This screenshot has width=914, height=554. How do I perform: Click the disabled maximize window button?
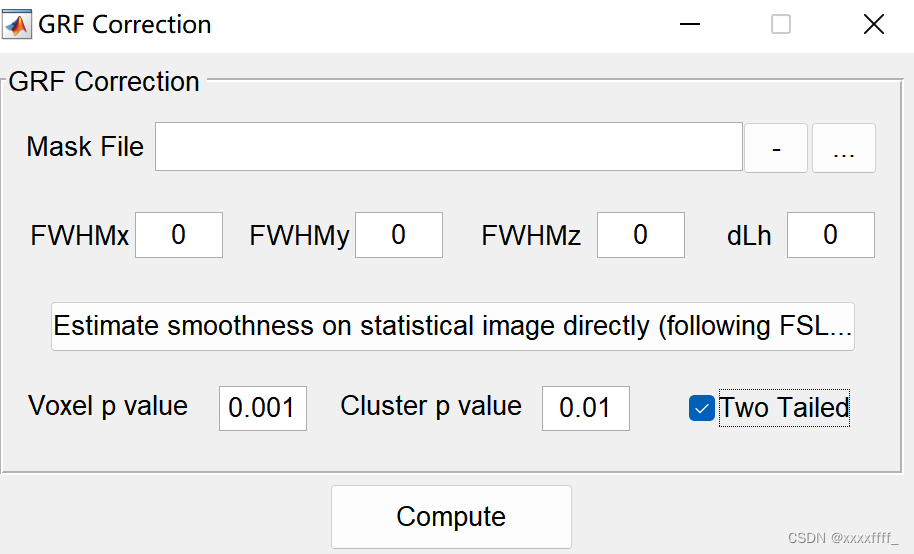[x=781, y=25]
